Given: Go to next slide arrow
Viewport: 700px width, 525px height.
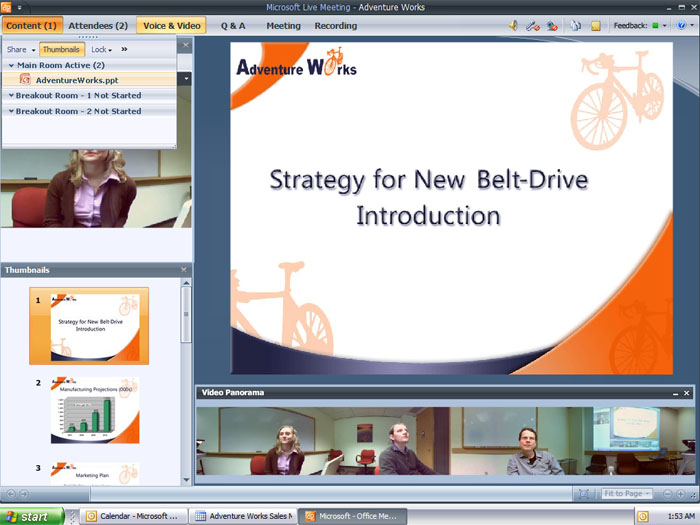Looking at the screenshot, I should coord(24,494).
